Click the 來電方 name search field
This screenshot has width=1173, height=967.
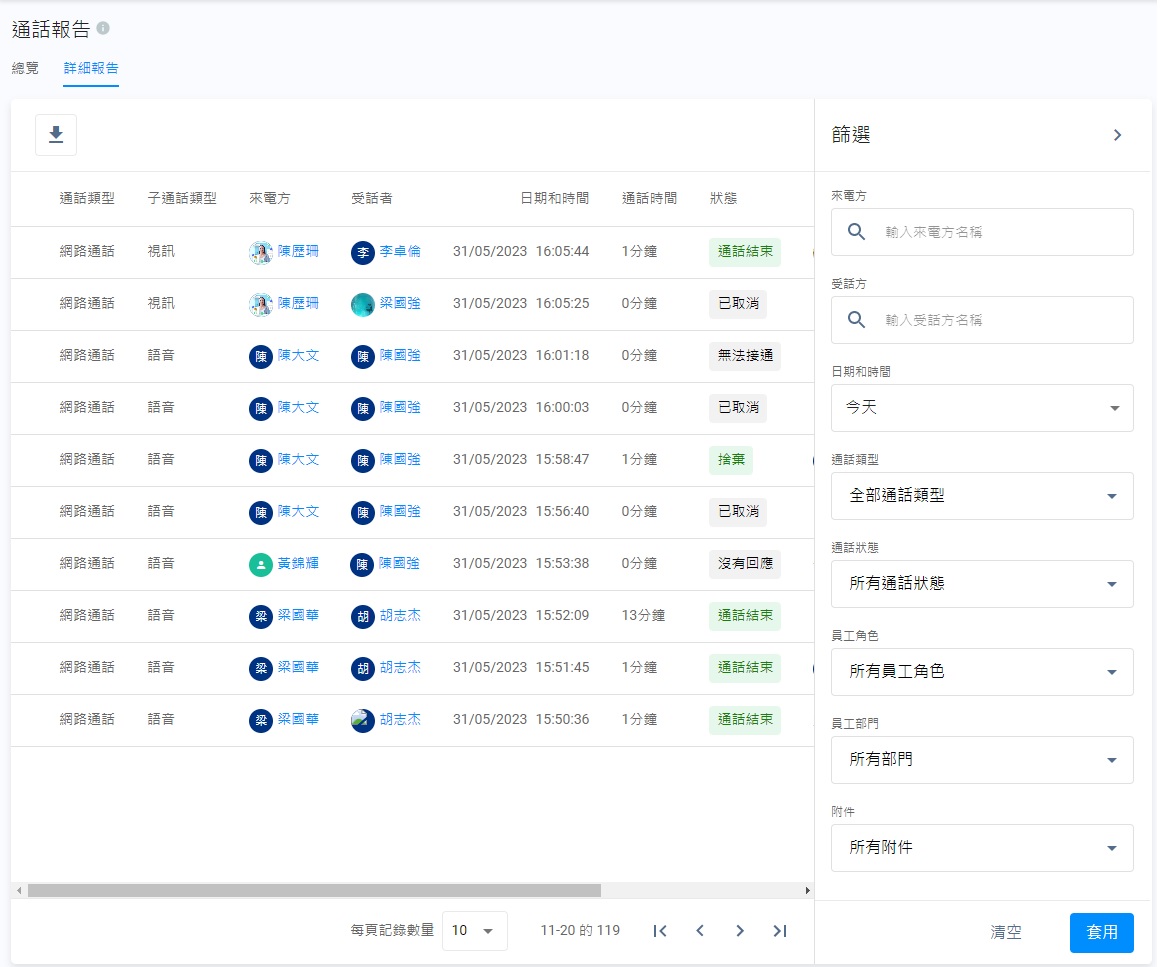coord(1000,232)
